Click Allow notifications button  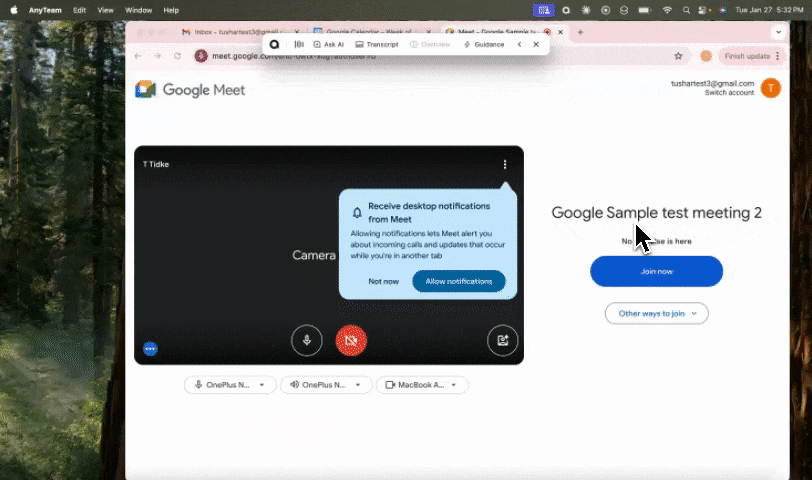[459, 281]
